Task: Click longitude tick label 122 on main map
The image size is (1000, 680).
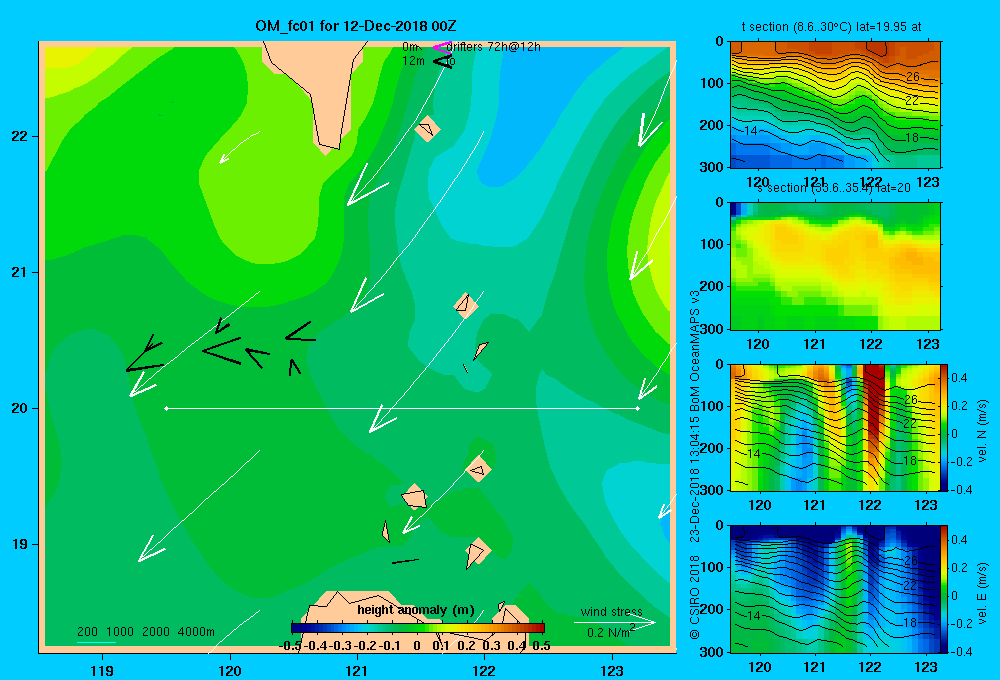Action: (x=484, y=670)
